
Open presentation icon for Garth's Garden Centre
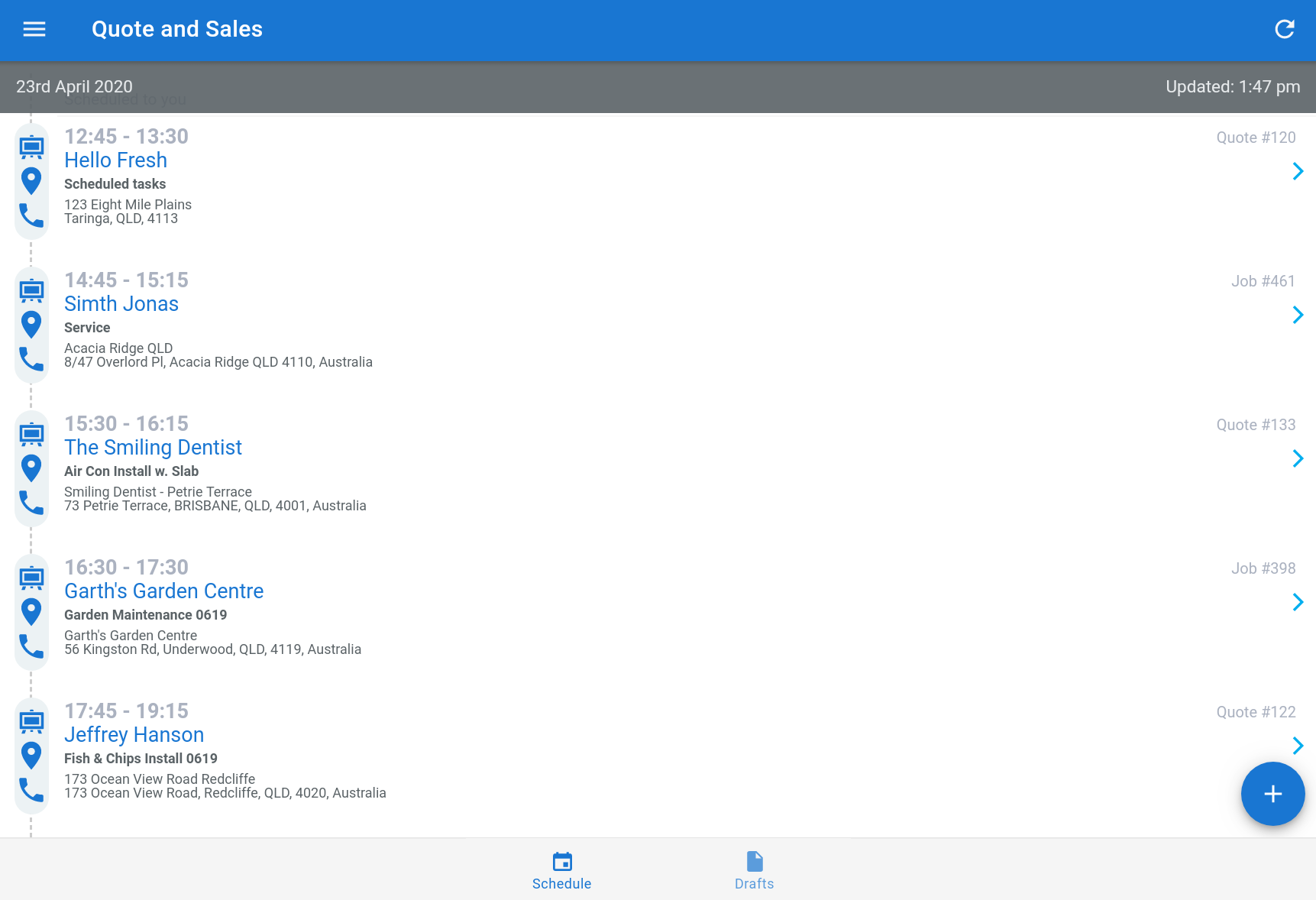pyautogui.click(x=31, y=578)
